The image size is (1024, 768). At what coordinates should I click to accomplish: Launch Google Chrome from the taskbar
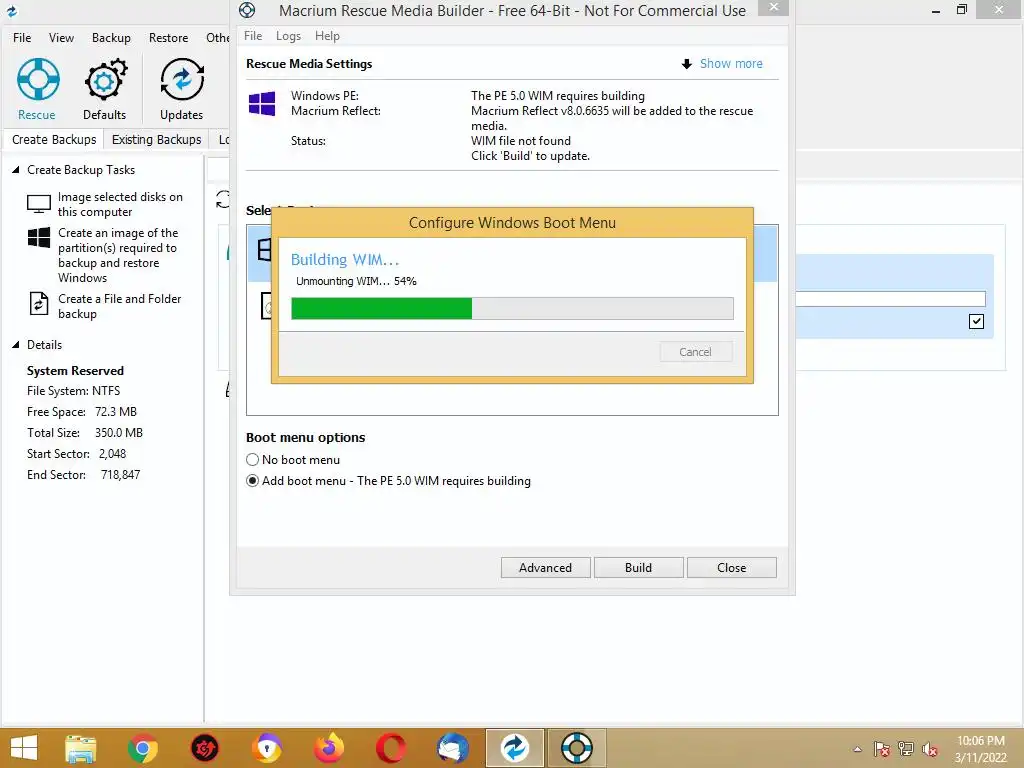point(142,748)
